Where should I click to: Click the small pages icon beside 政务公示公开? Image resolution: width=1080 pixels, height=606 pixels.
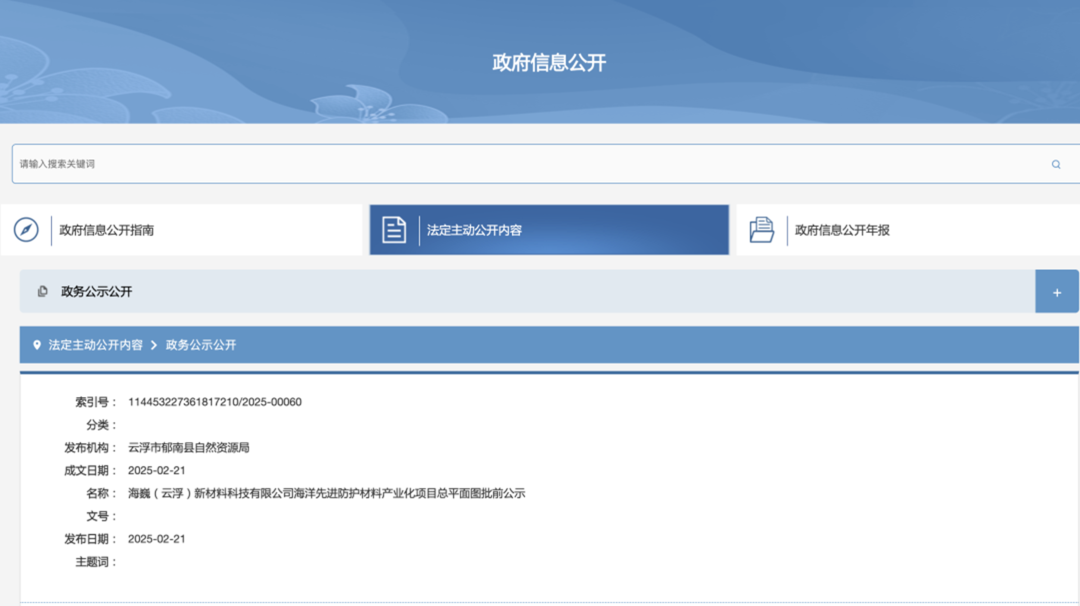tap(42, 292)
